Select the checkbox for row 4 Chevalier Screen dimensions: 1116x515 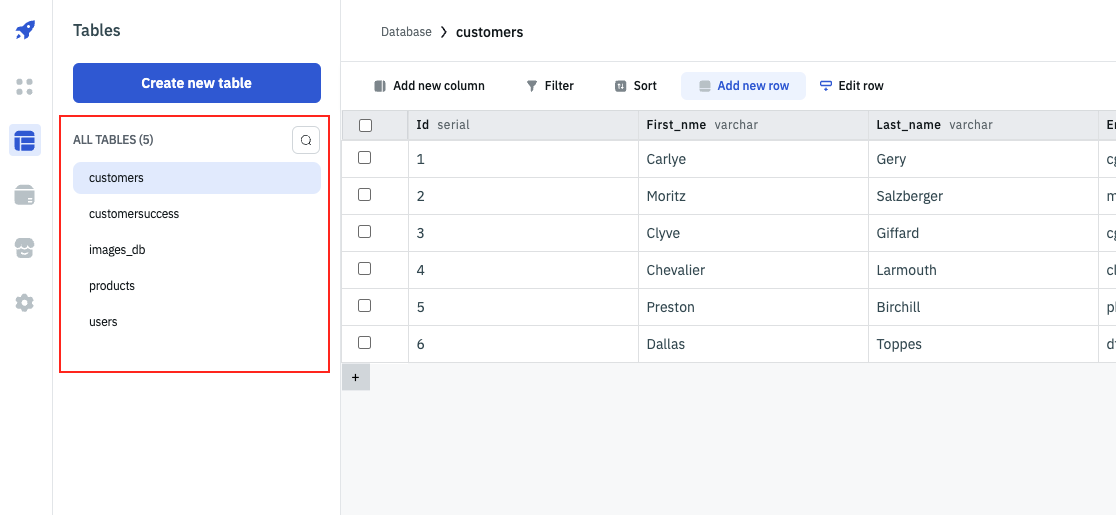[x=365, y=269]
